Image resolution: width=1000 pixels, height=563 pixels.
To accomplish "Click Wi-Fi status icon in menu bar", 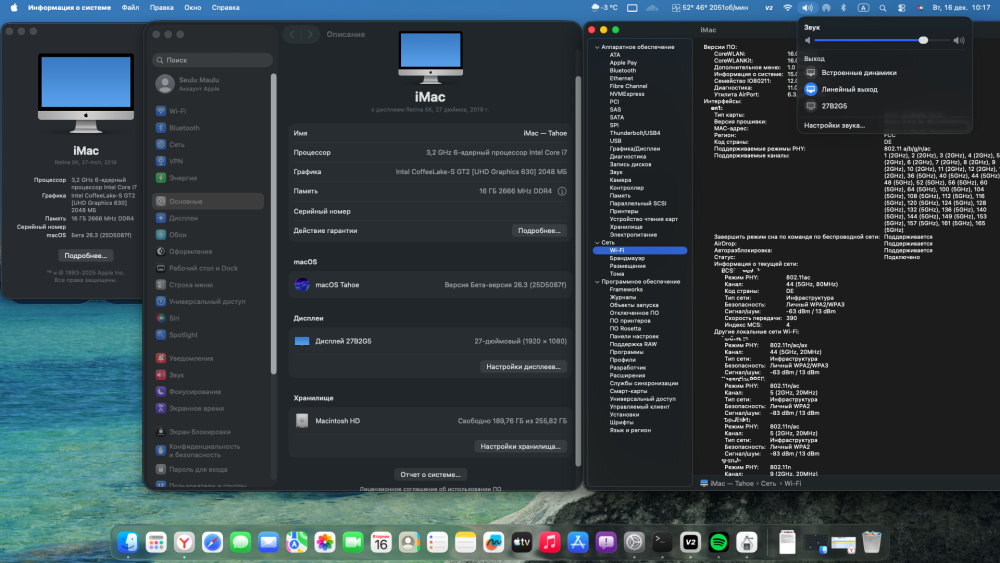I will [x=788, y=8].
